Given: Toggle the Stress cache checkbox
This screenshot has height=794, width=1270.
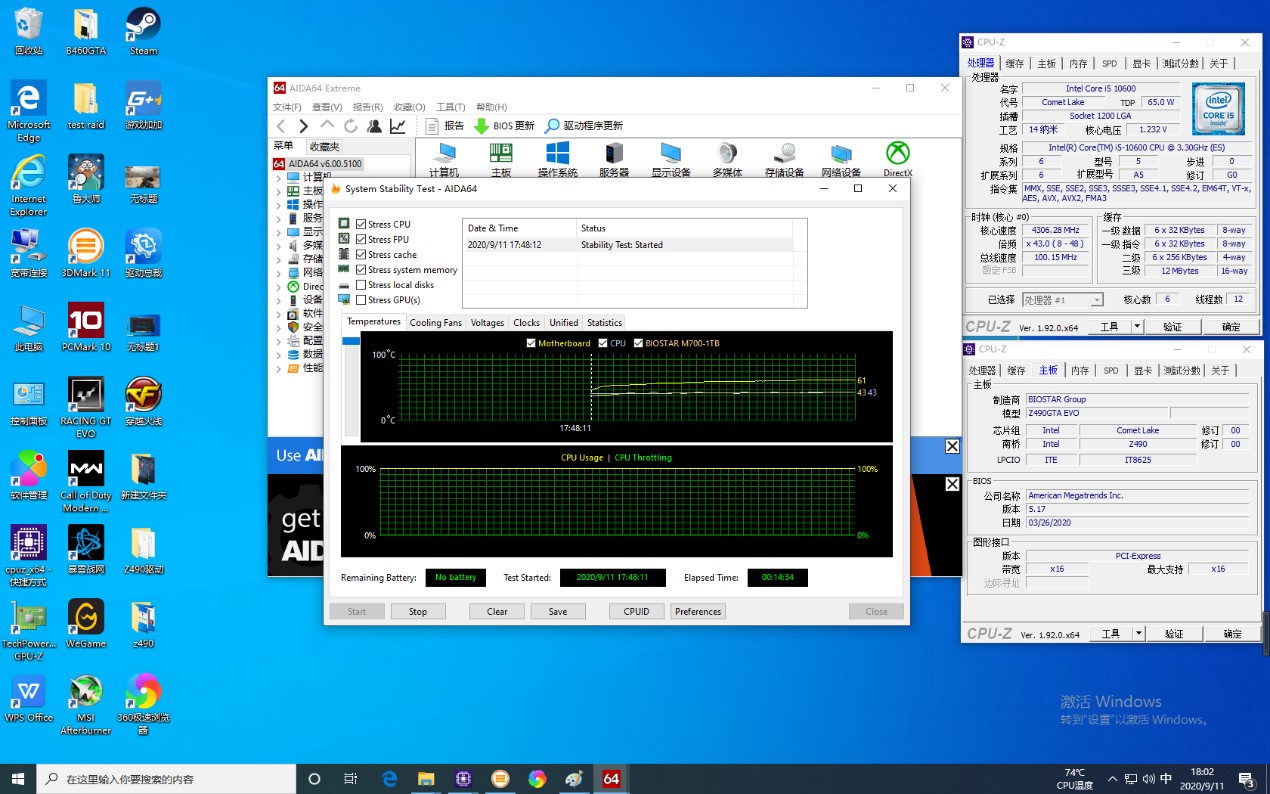Looking at the screenshot, I should pyautogui.click(x=361, y=254).
